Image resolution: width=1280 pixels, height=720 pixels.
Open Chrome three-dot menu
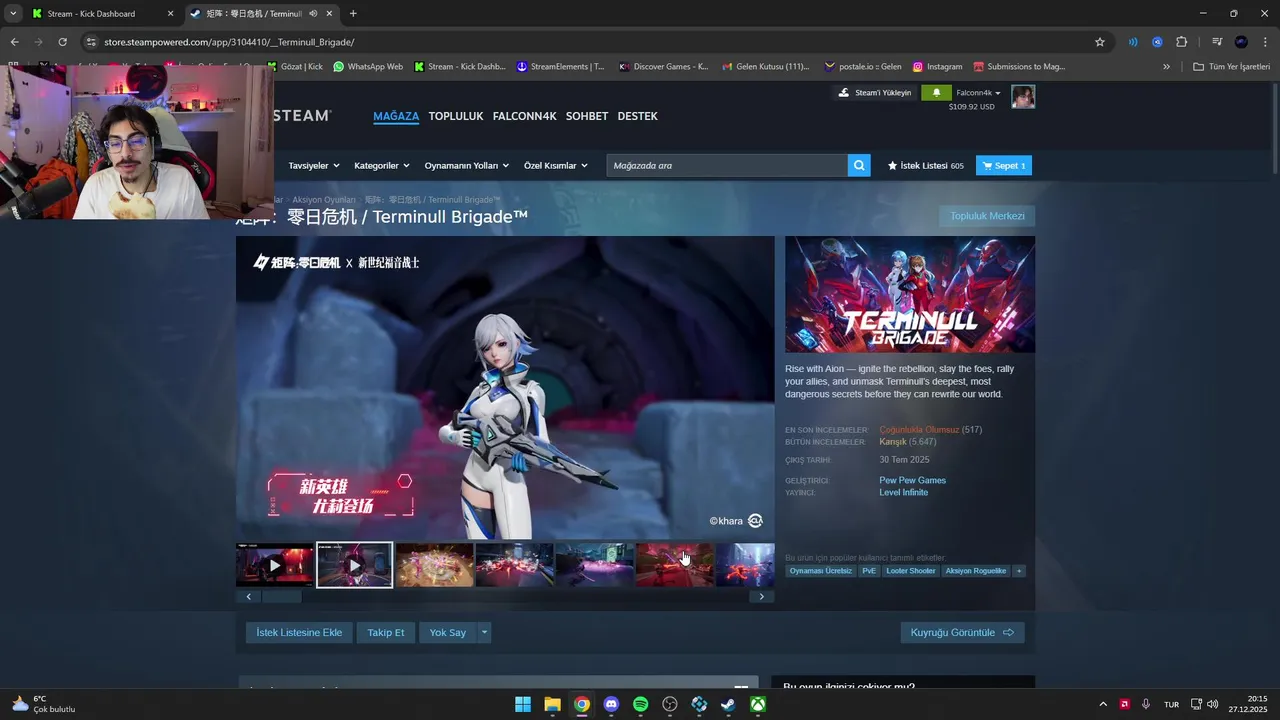1265,42
